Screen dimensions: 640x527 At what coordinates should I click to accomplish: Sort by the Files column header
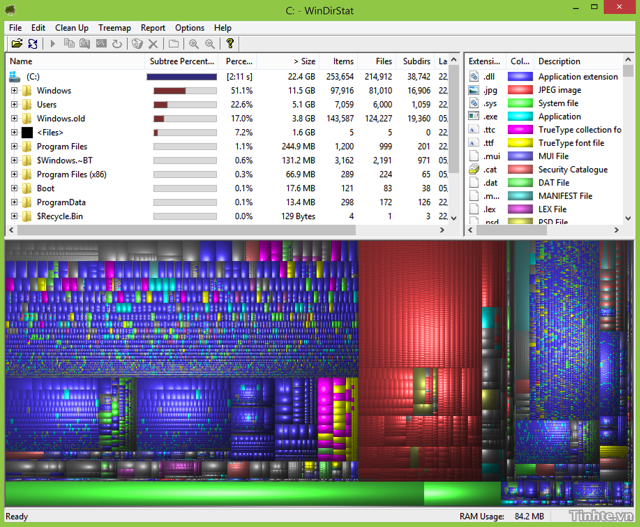coord(377,61)
